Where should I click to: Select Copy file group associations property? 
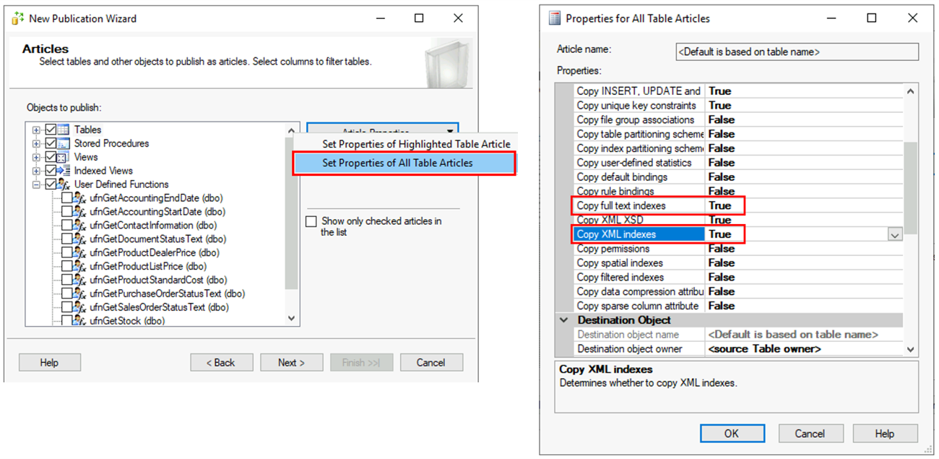[739, 120]
